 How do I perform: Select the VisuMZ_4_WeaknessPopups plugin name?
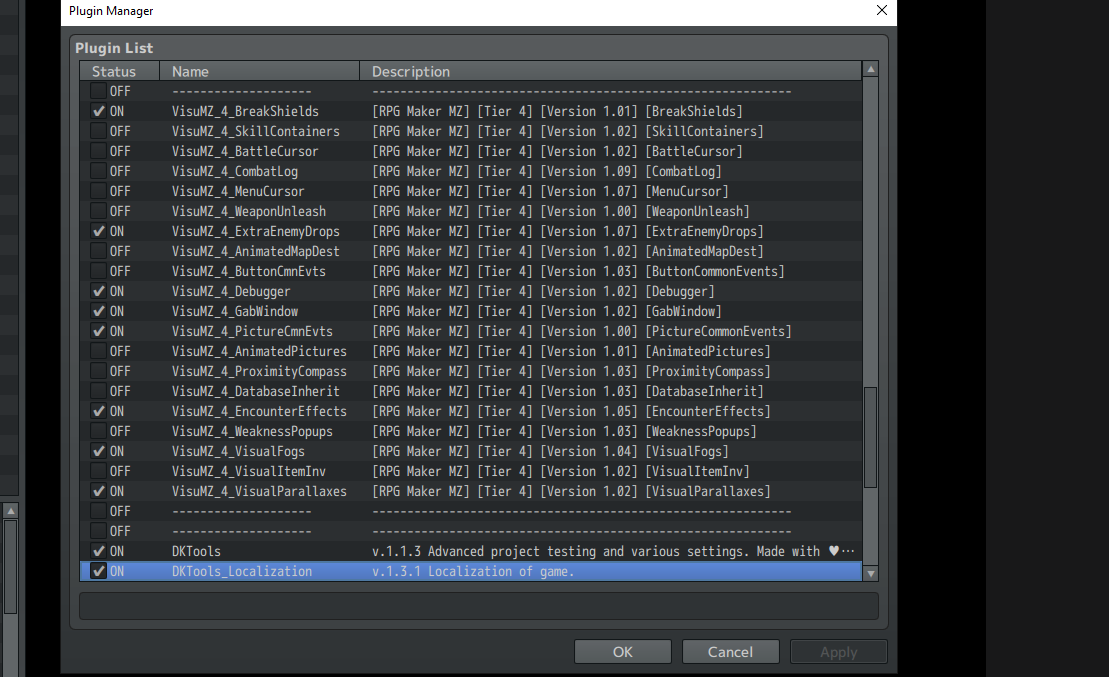pyautogui.click(x=252, y=431)
